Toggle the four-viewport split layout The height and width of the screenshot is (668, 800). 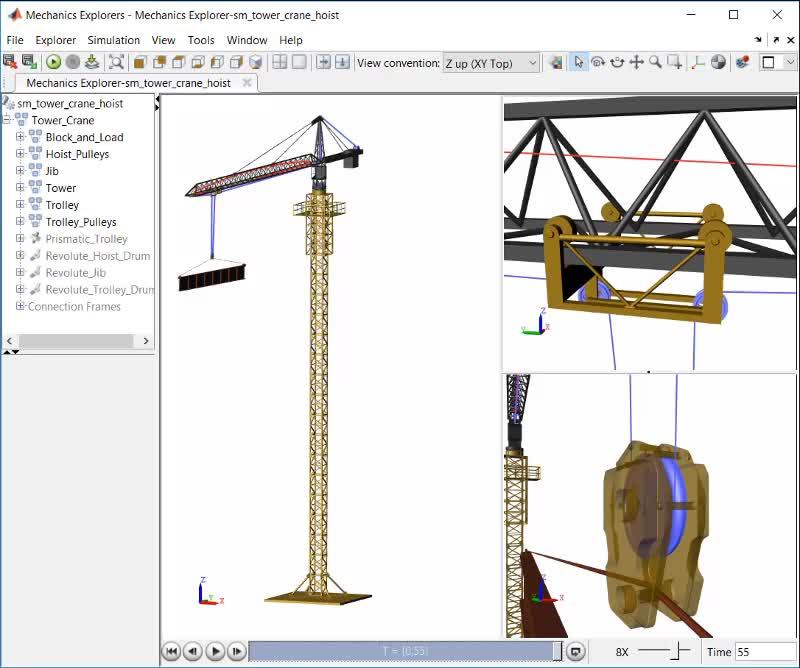click(280, 62)
